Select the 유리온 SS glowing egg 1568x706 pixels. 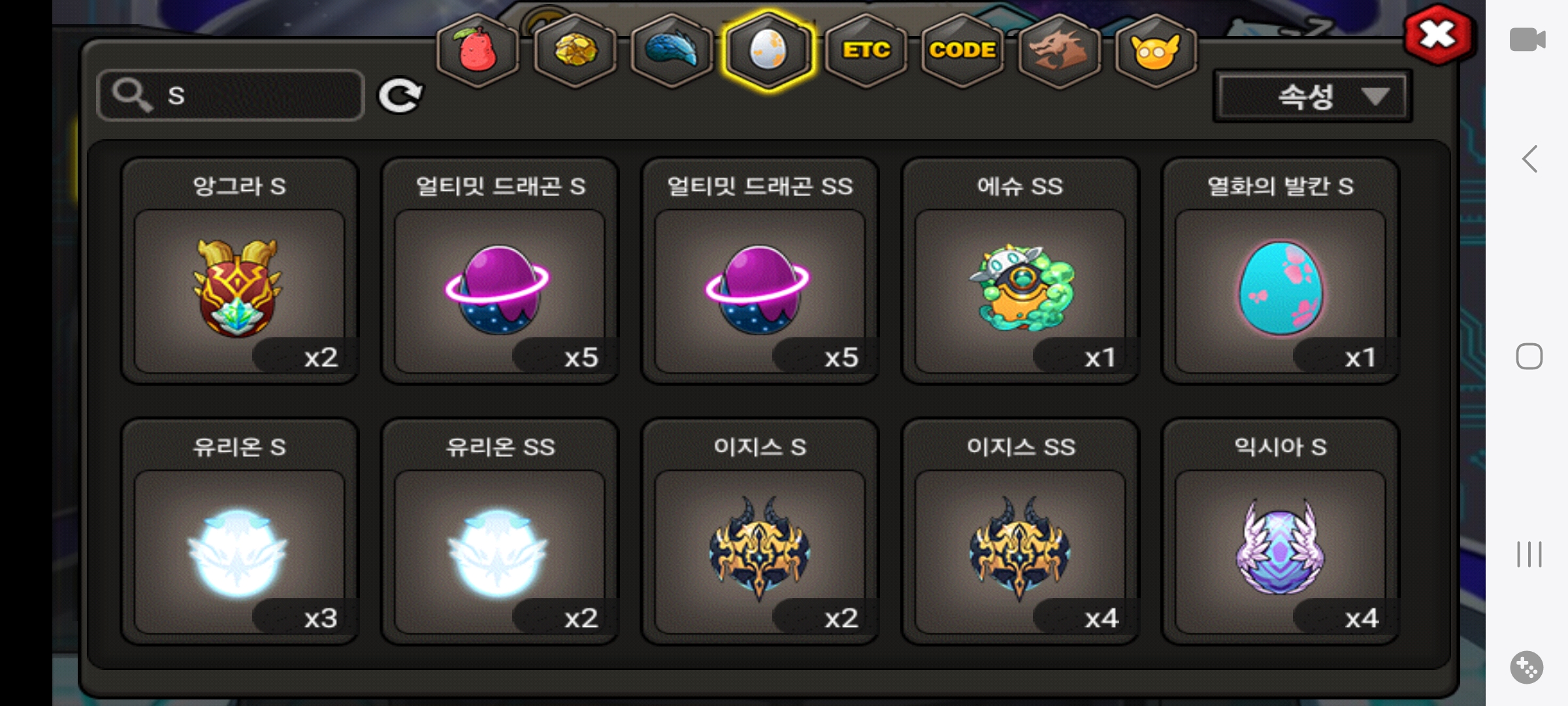[500, 531]
